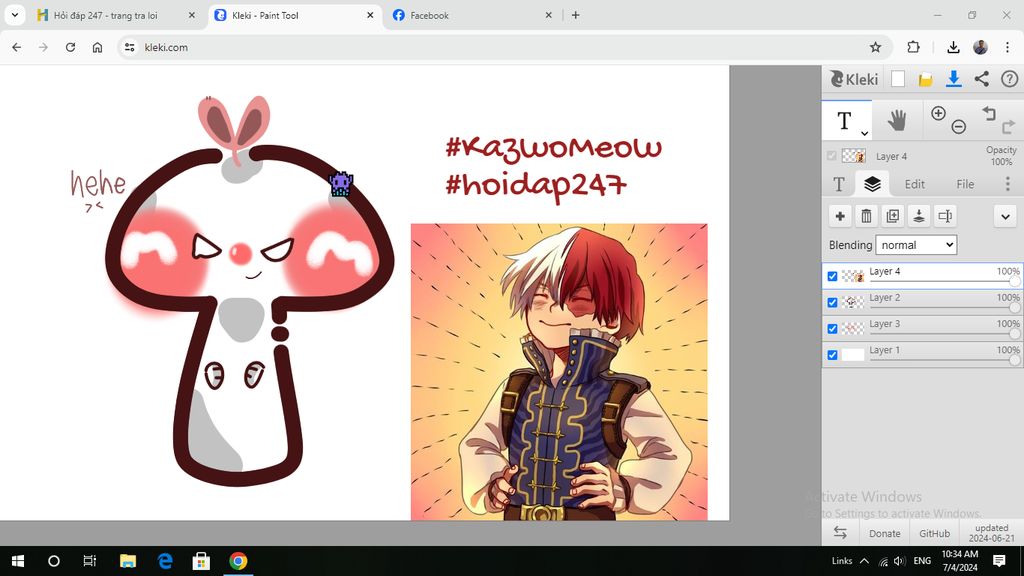This screenshot has width=1024, height=576.
Task: Click the ENG language indicator
Action: (x=922, y=560)
